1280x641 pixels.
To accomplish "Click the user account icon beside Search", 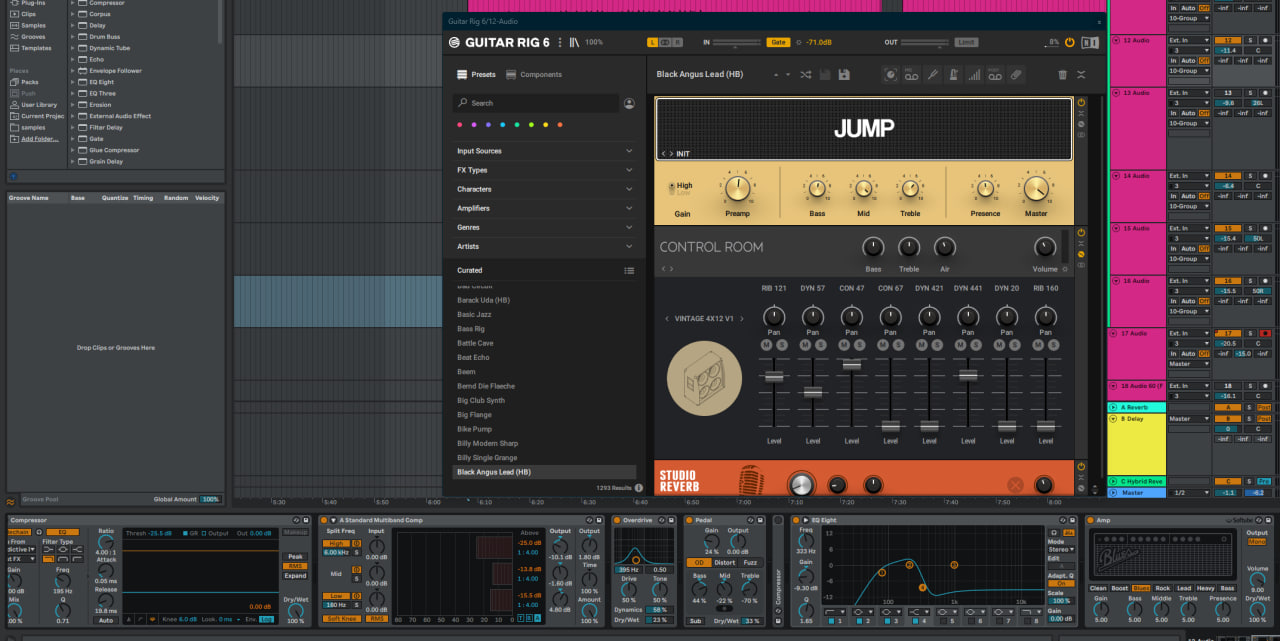I will click(x=629, y=103).
